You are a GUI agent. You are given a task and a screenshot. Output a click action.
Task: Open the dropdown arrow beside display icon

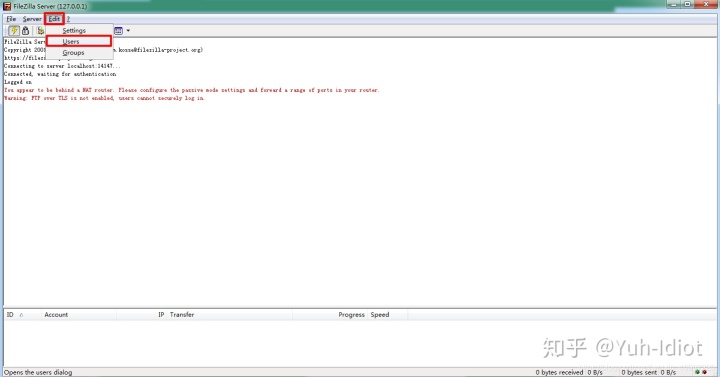pos(128,31)
